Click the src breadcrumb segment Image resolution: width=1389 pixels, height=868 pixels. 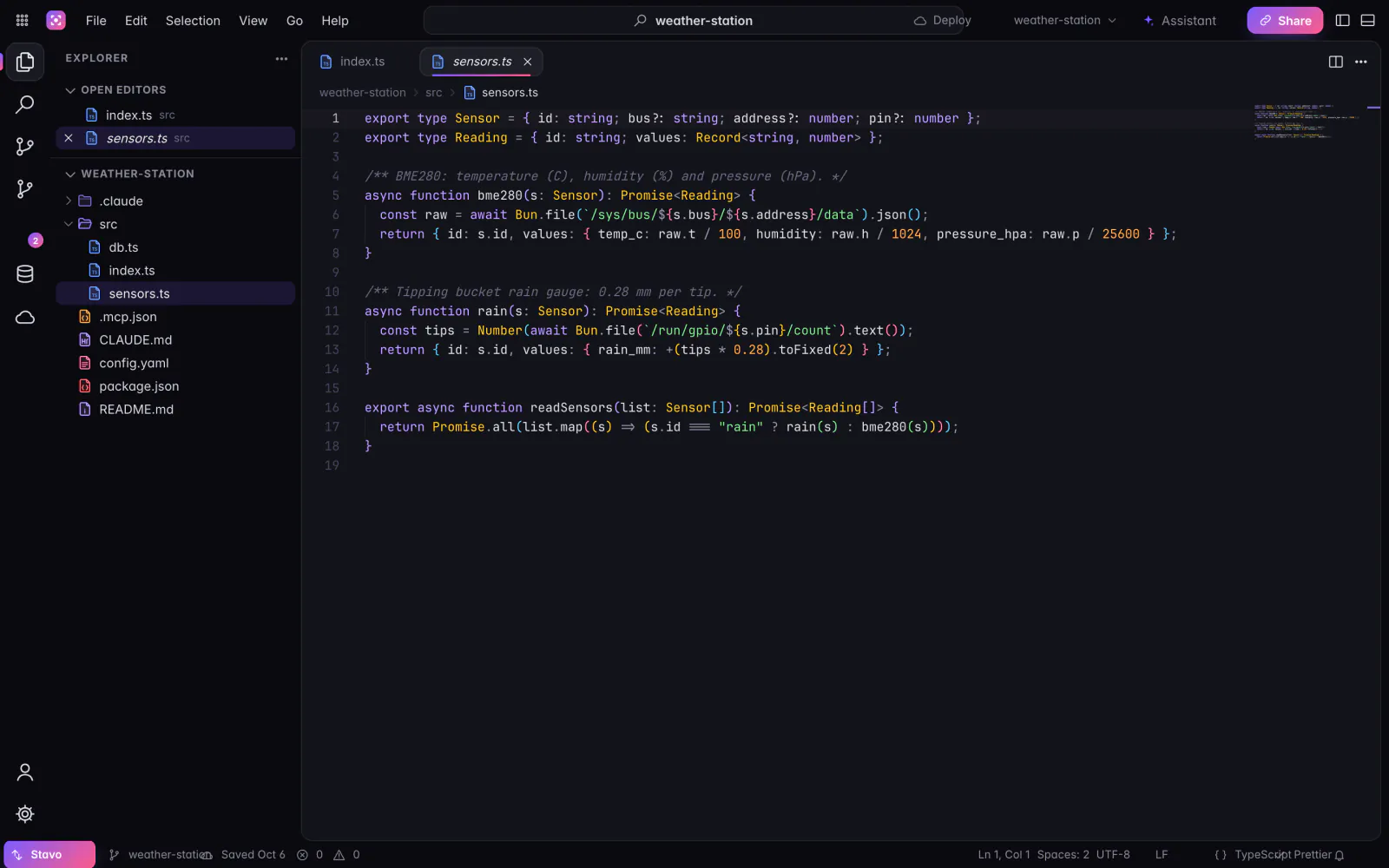click(x=433, y=93)
